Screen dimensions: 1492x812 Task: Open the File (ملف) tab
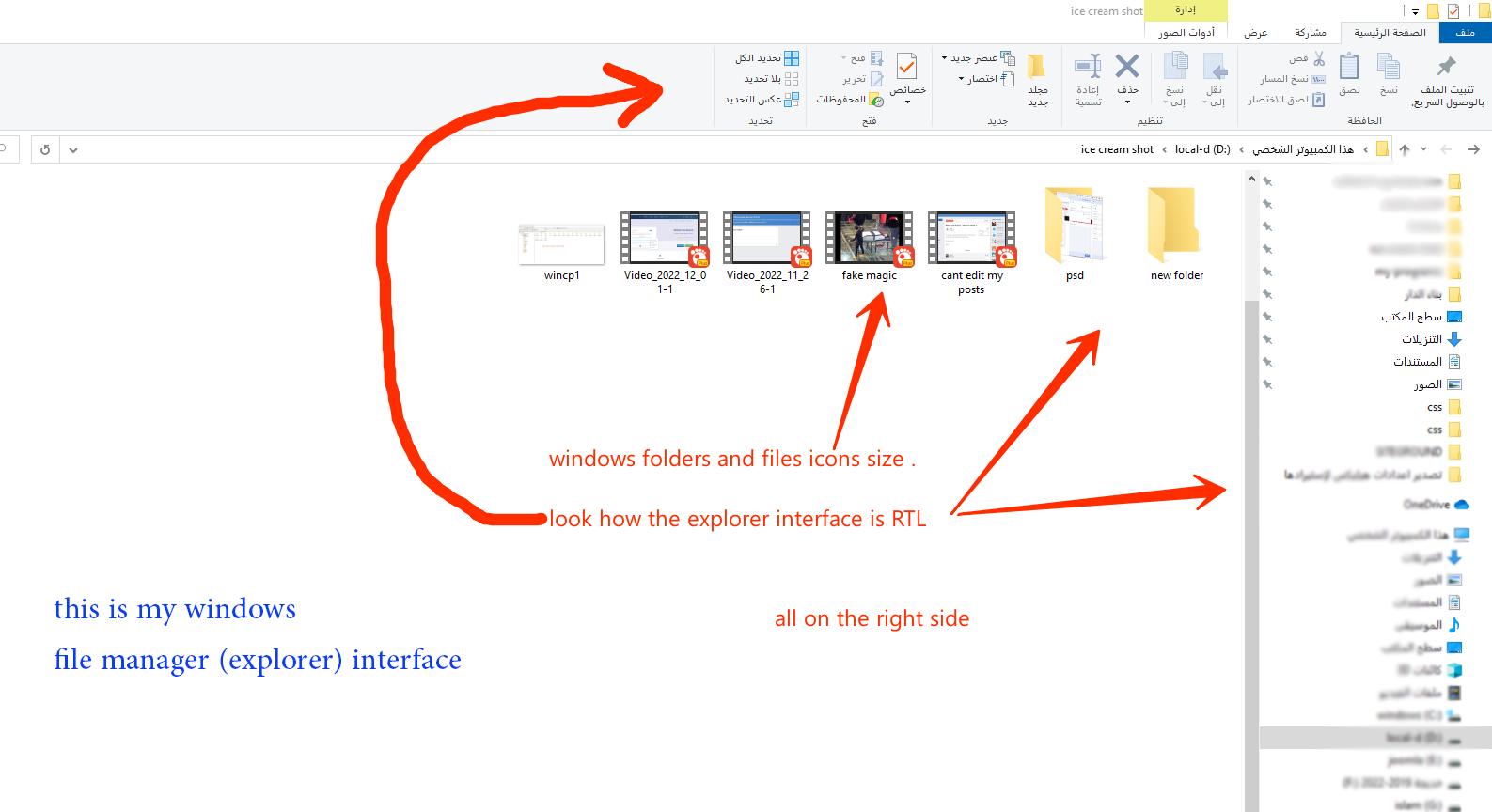(1465, 33)
